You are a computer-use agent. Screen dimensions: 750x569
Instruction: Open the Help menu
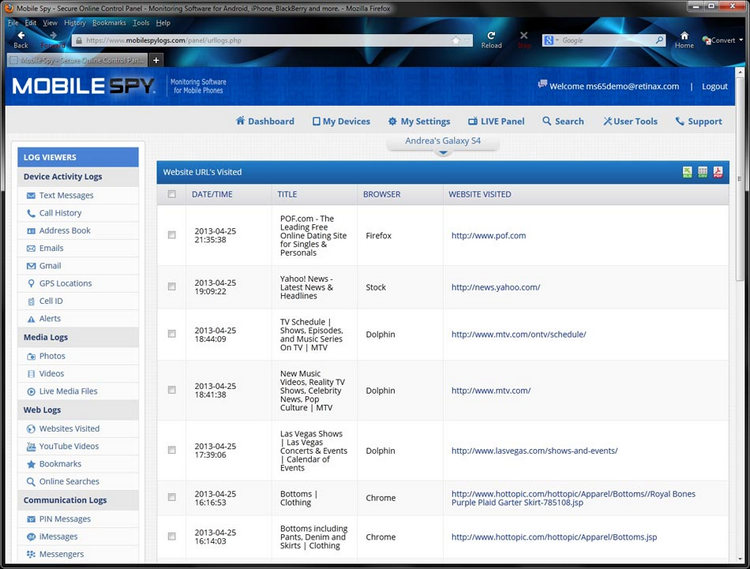163,22
